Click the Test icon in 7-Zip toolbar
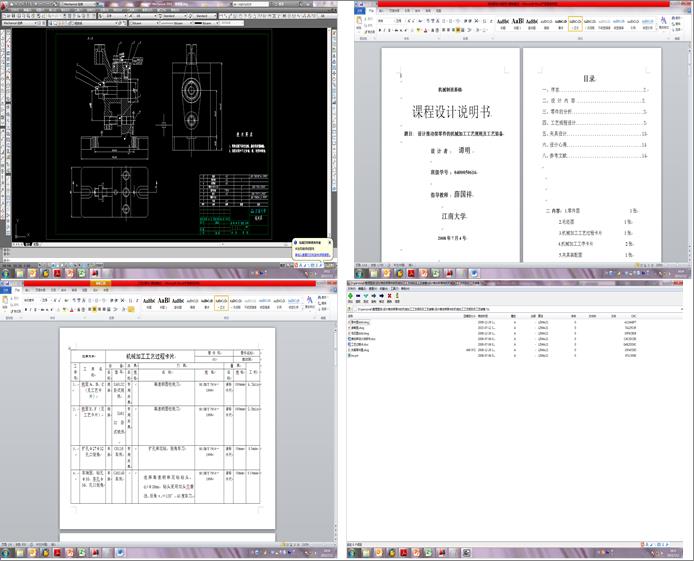Image resolution: width=694 pixels, height=561 pixels. 366,296
